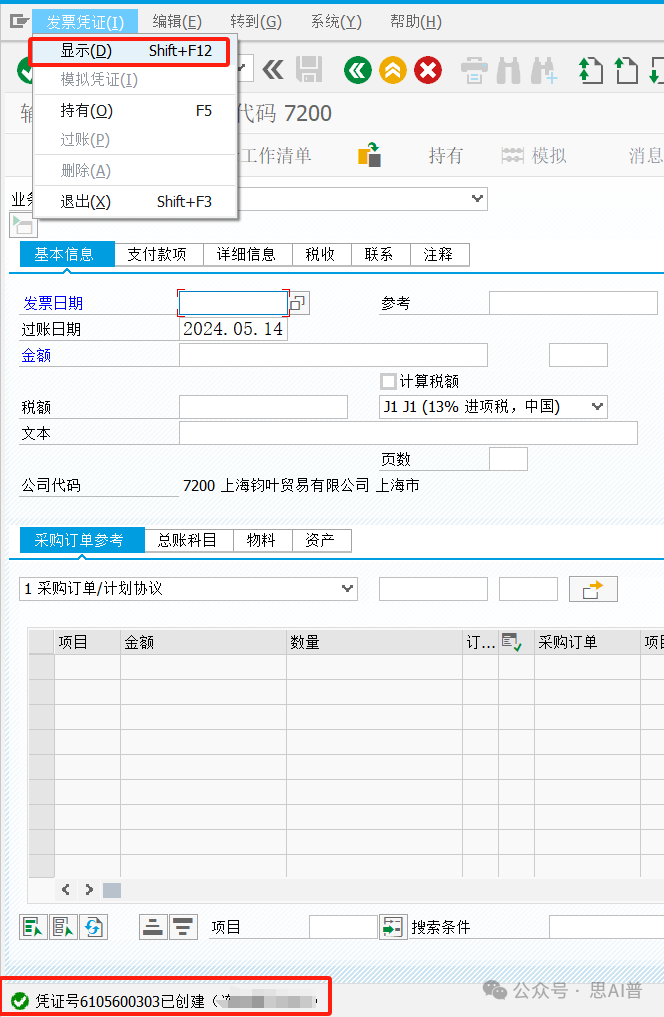Click the yellow Exit up-arrow icon
This screenshot has width=664, height=1017.
coord(393,69)
